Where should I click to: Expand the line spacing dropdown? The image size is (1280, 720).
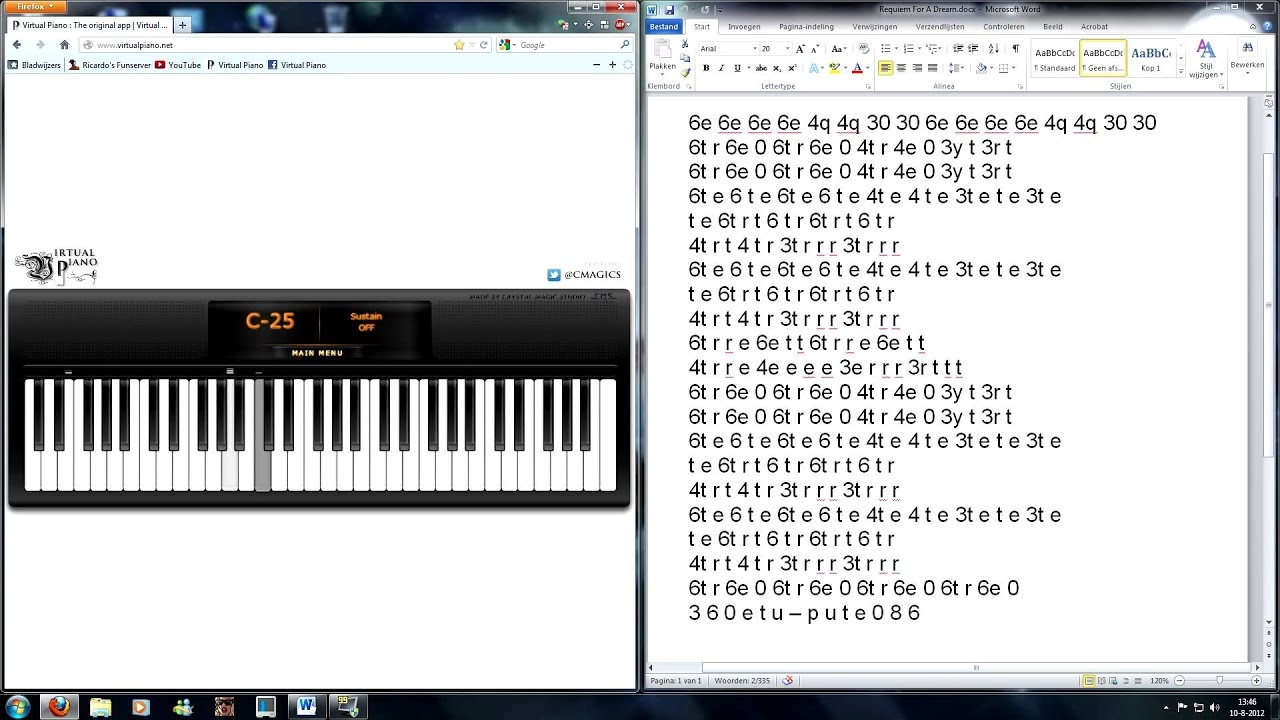tap(955, 68)
